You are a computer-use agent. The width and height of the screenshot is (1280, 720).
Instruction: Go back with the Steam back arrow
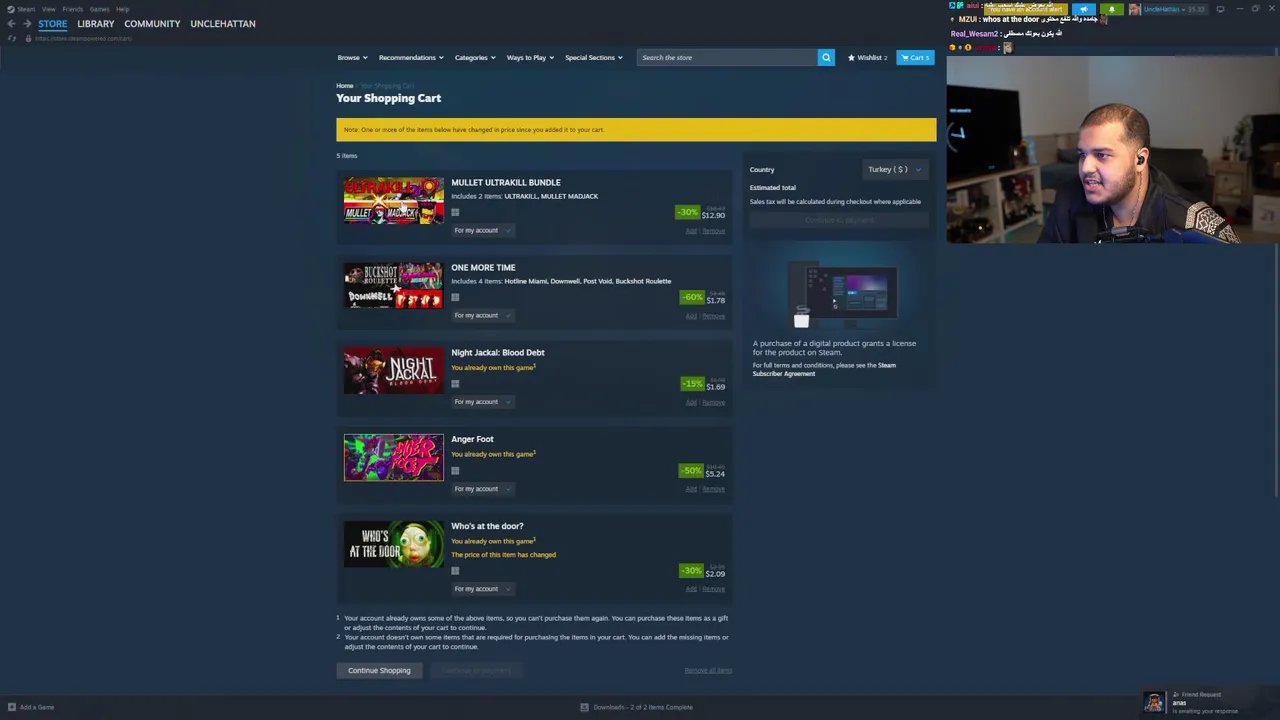click(x=12, y=24)
